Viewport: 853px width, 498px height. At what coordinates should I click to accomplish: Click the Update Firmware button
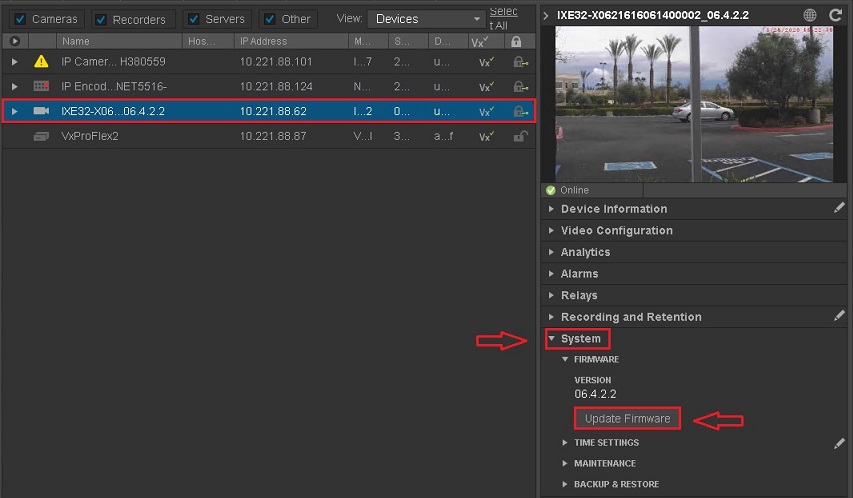(627, 418)
